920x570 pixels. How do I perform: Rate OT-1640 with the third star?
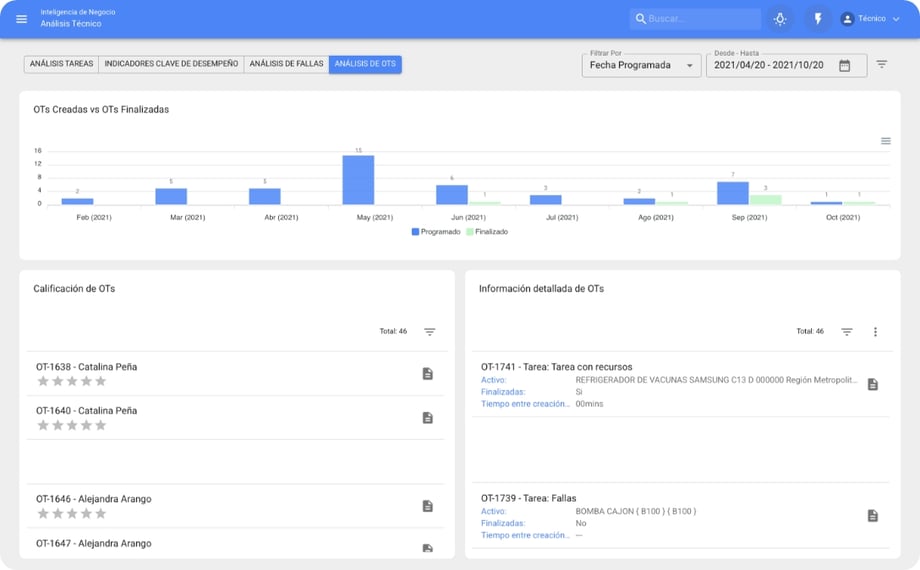(72, 425)
